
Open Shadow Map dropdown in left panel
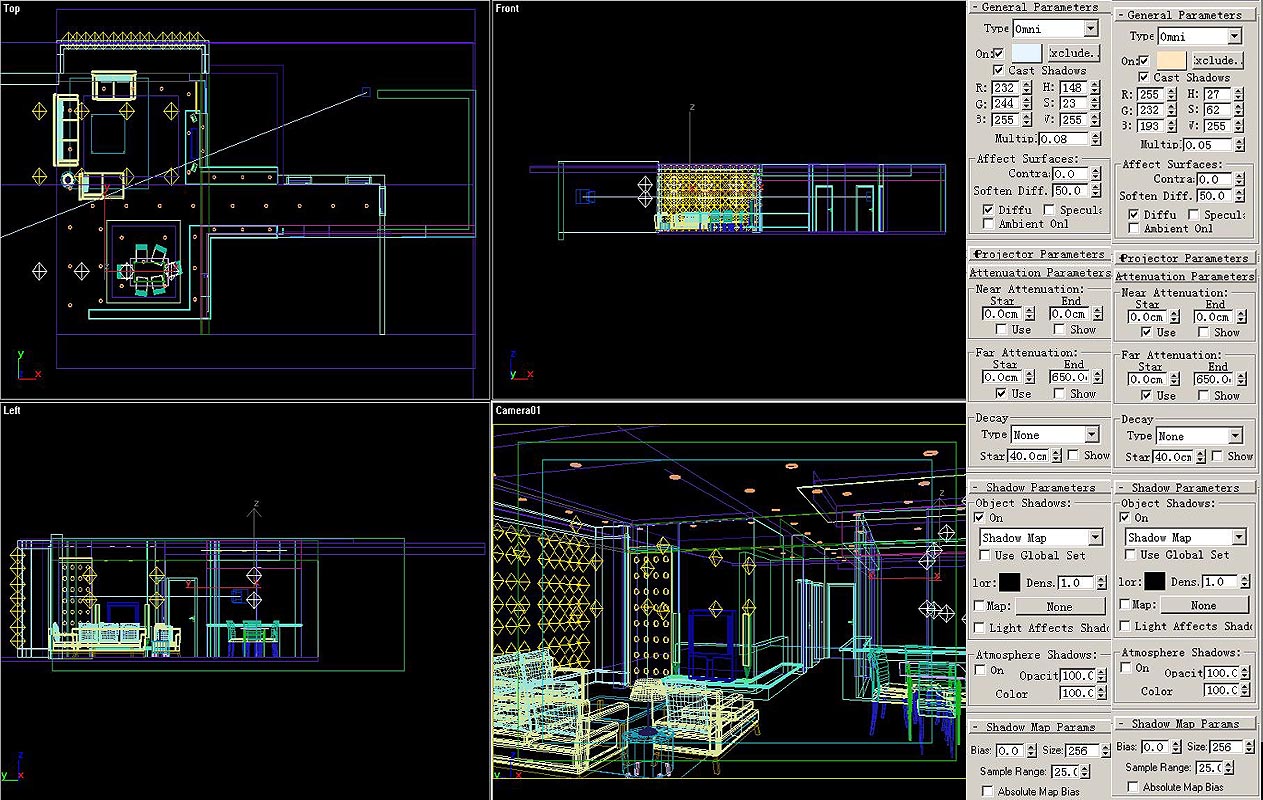(x=1041, y=538)
